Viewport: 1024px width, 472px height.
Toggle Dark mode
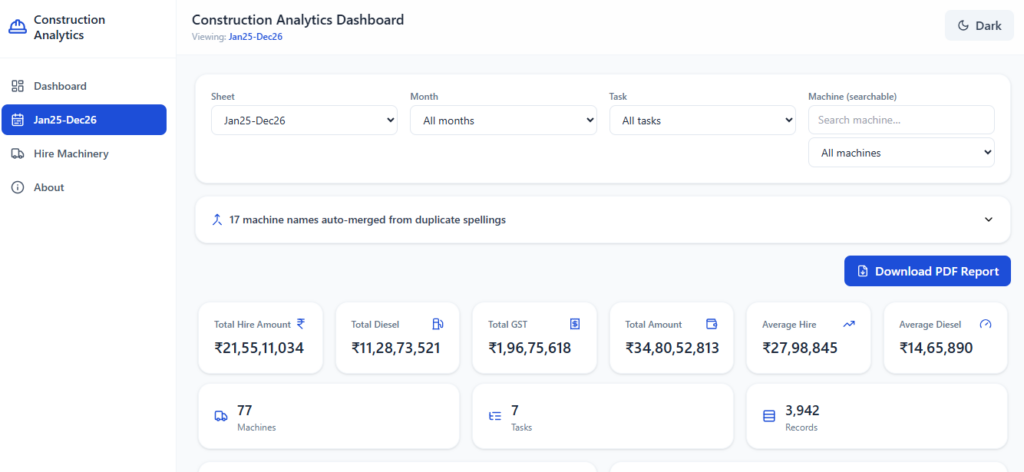pyautogui.click(x=979, y=26)
